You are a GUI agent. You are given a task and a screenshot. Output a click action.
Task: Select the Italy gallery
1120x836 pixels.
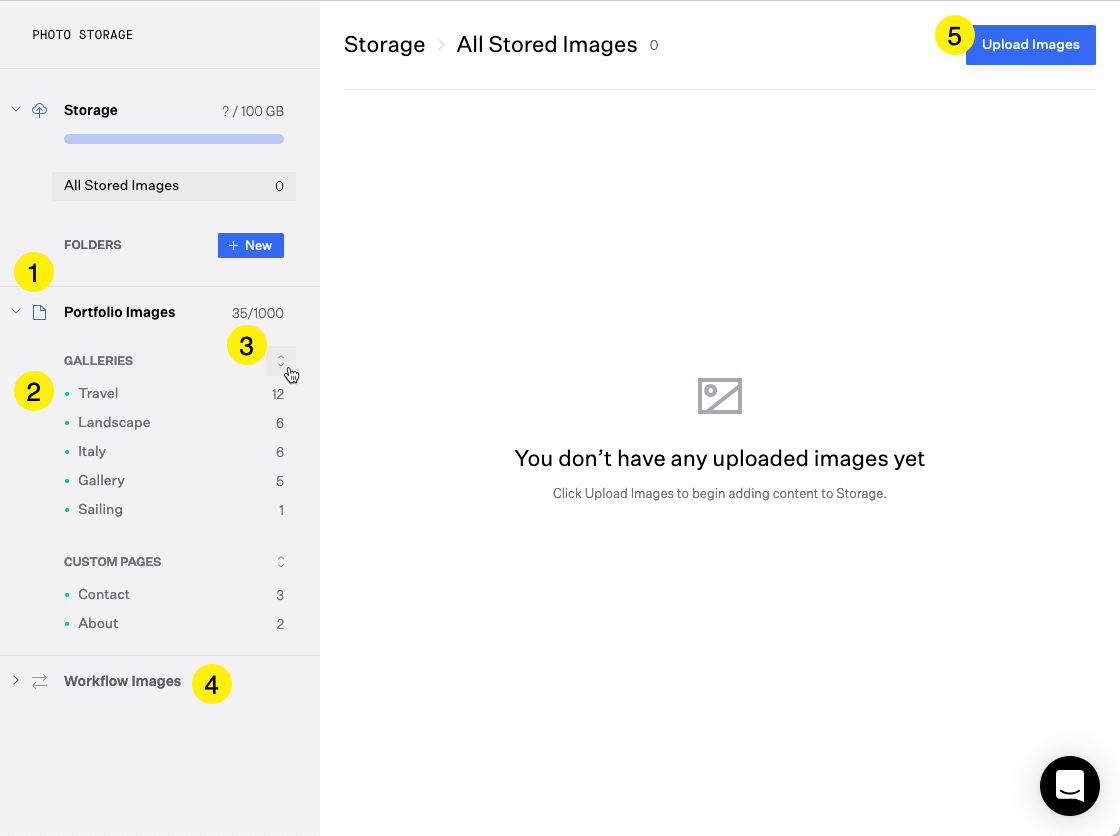[92, 452]
